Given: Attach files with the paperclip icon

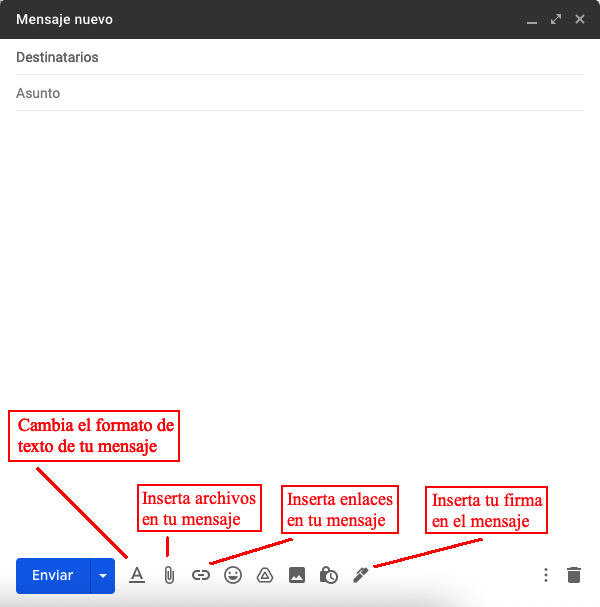Looking at the screenshot, I should point(169,575).
